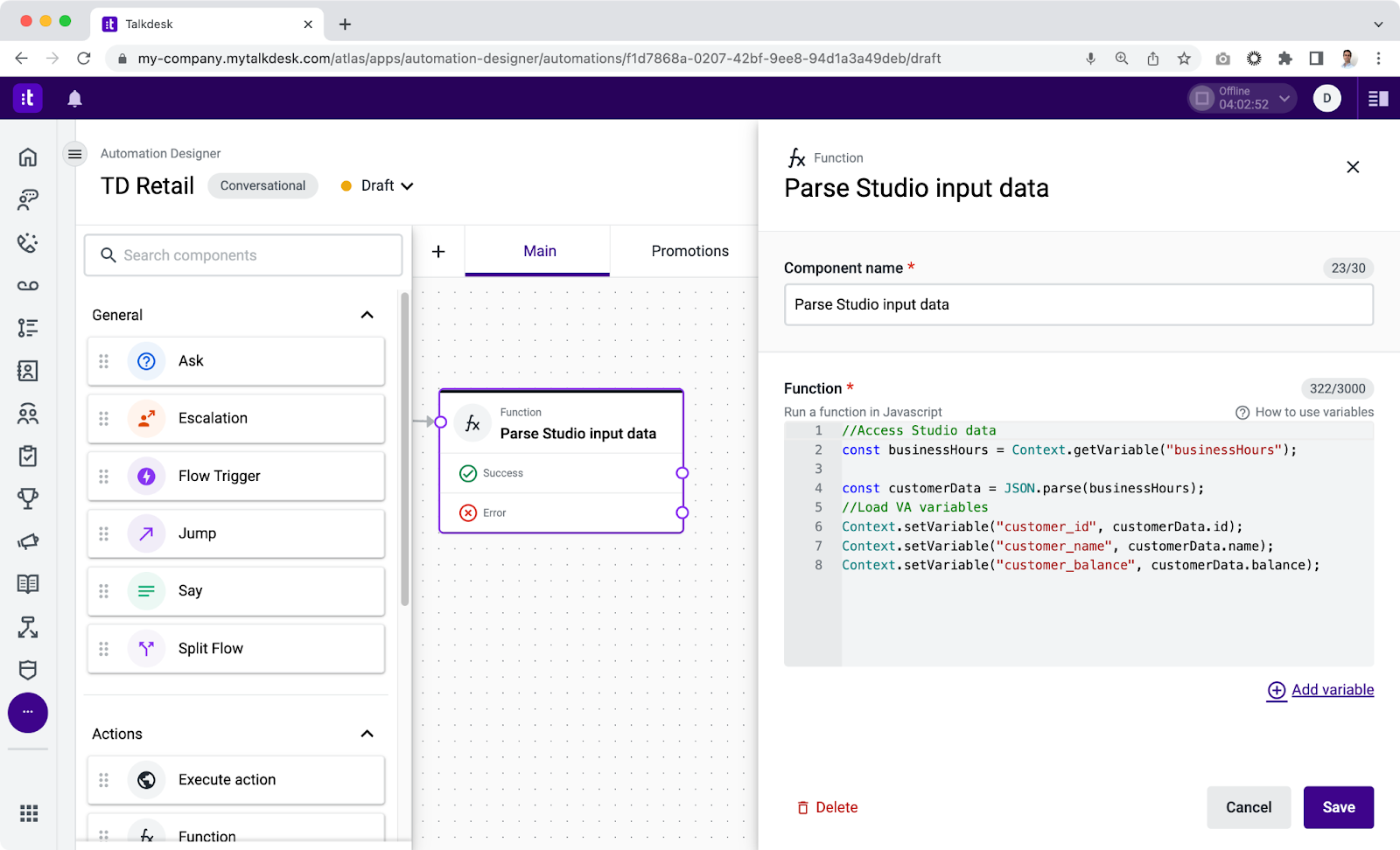
Task: Open the megaphone icon in the sidebar
Action: pyautogui.click(x=28, y=541)
